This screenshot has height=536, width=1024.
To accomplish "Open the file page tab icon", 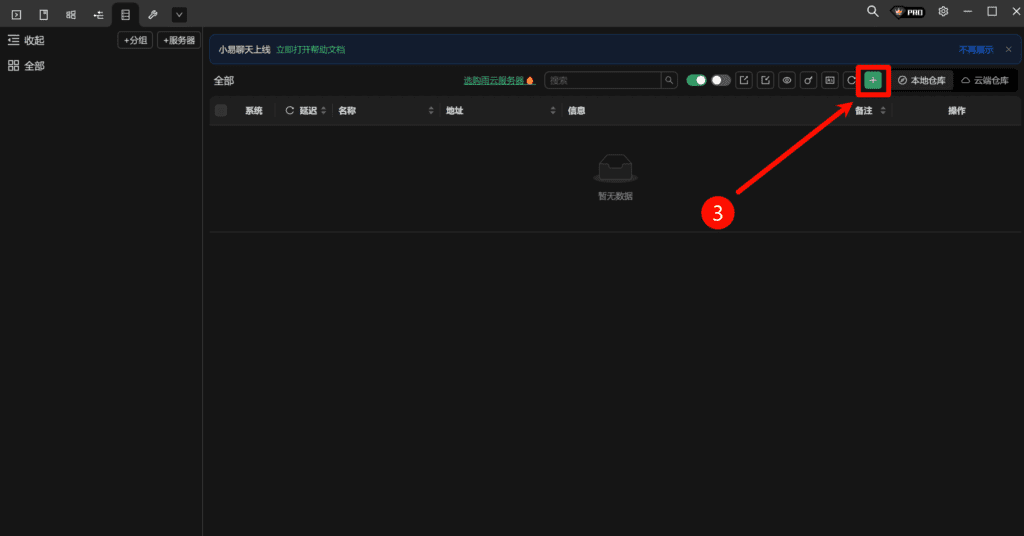I will click(x=44, y=14).
